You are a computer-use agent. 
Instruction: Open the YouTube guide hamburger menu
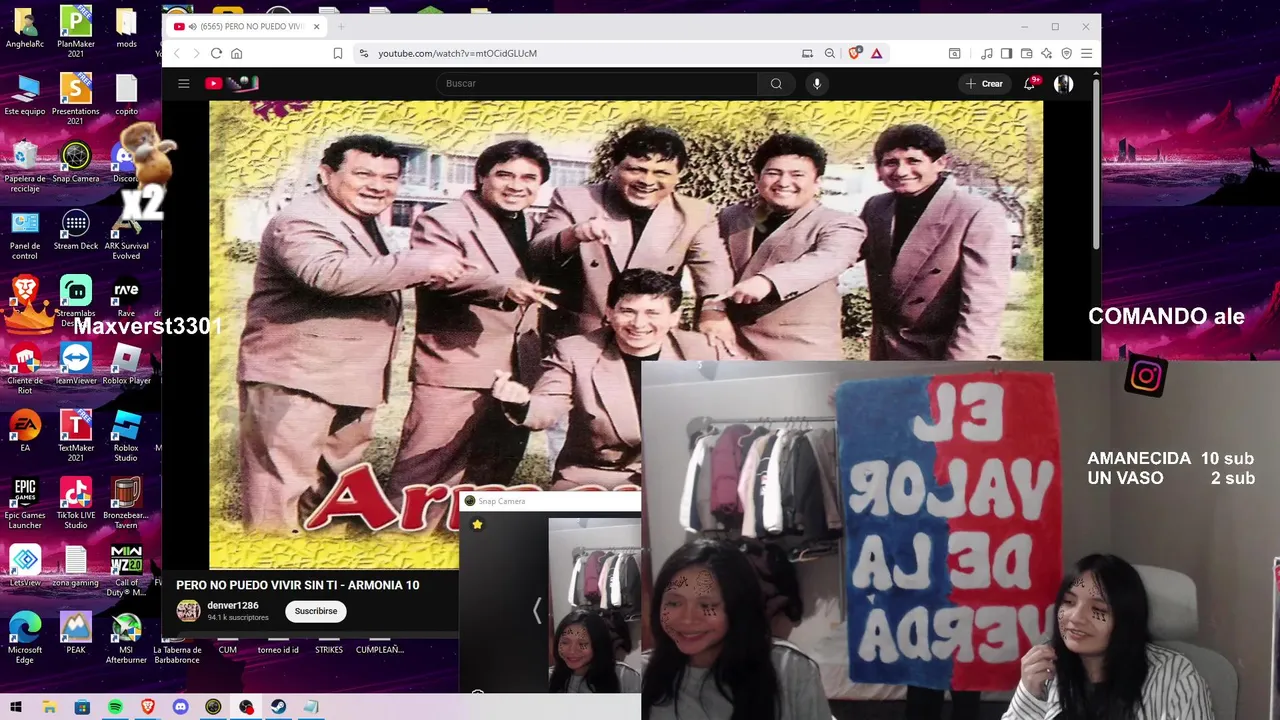[184, 84]
